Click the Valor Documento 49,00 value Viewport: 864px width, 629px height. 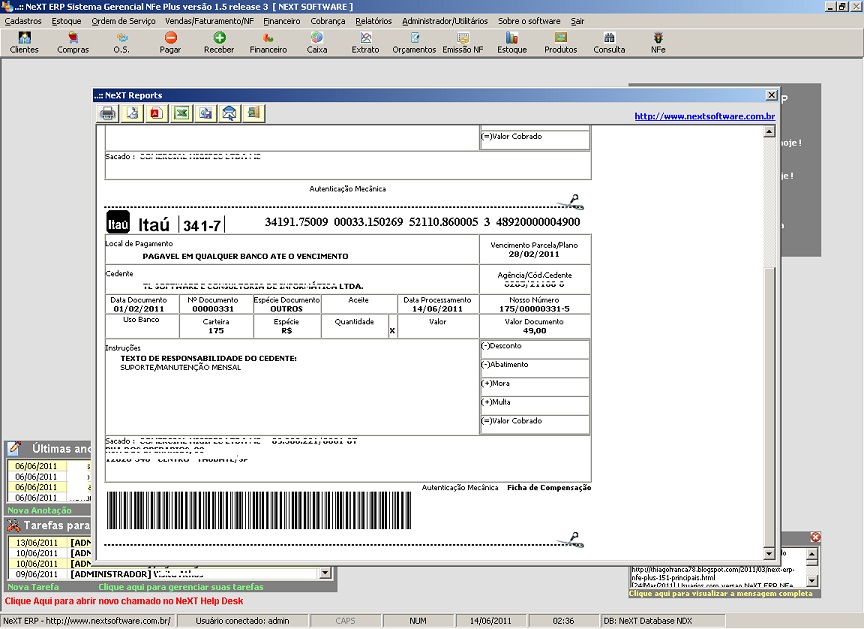(x=534, y=331)
